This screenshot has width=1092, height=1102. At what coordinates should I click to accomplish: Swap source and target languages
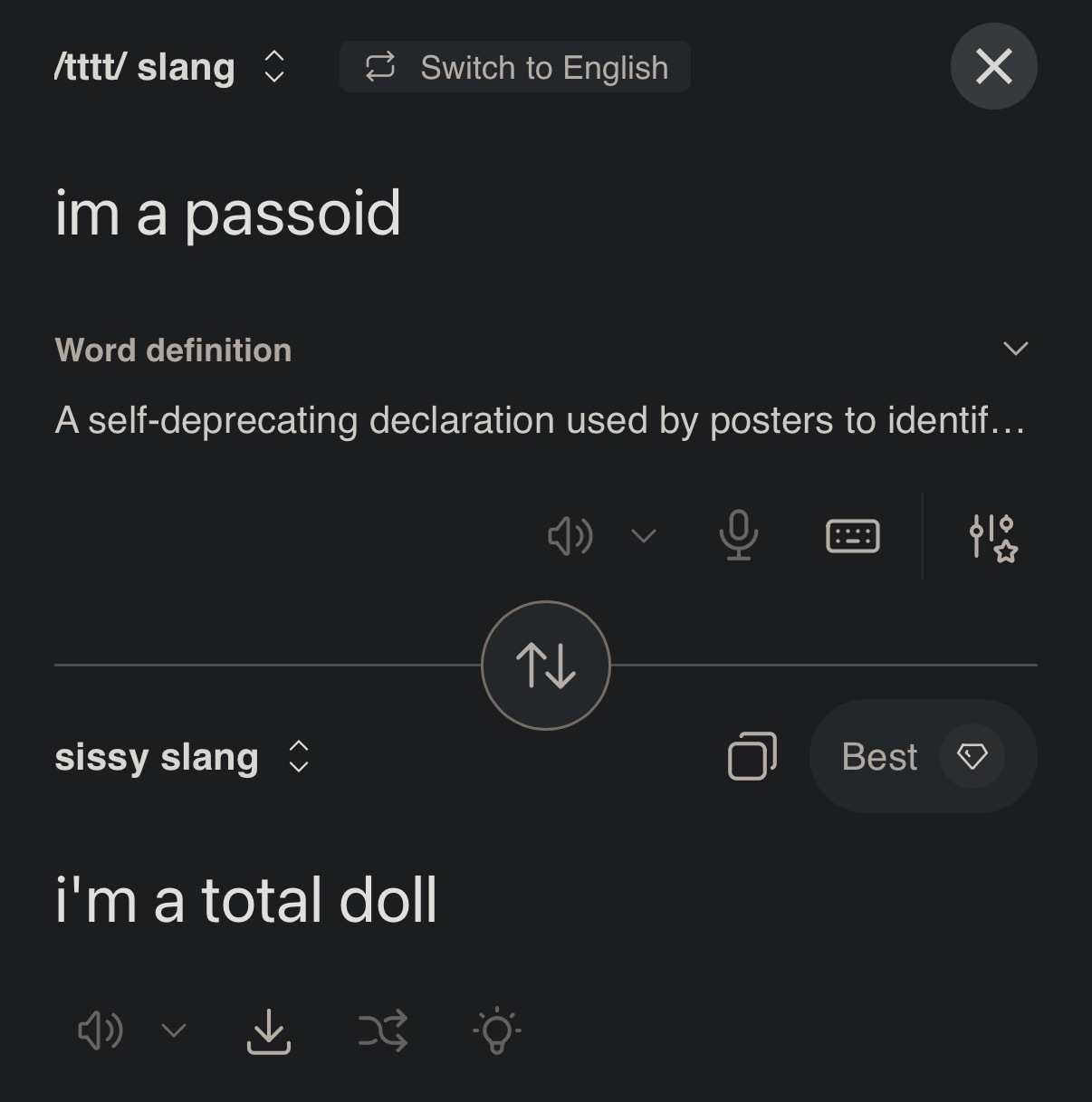tap(546, 666)
